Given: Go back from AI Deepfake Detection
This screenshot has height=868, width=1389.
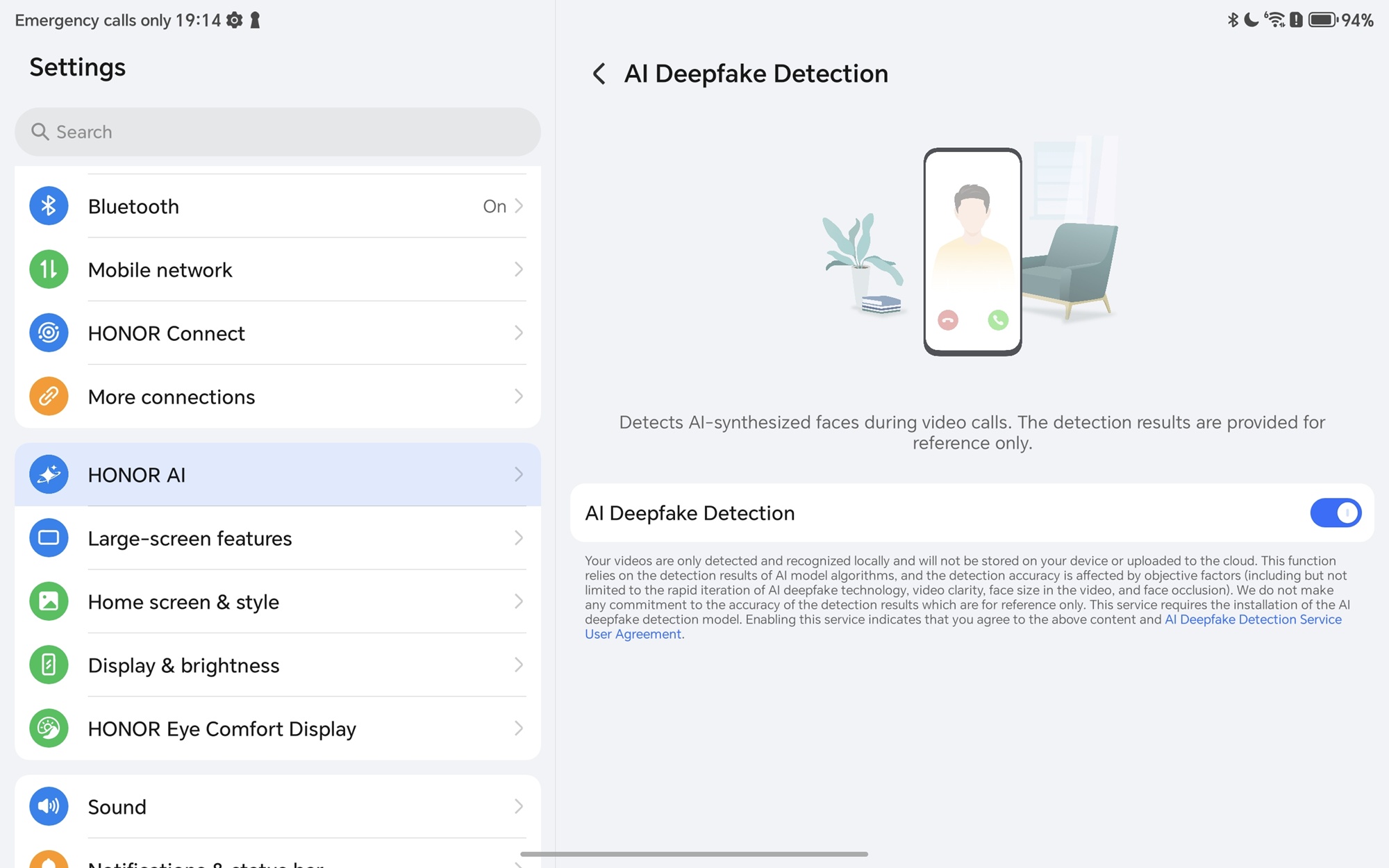Looking at the screenshot, I should tap(599, 74).
